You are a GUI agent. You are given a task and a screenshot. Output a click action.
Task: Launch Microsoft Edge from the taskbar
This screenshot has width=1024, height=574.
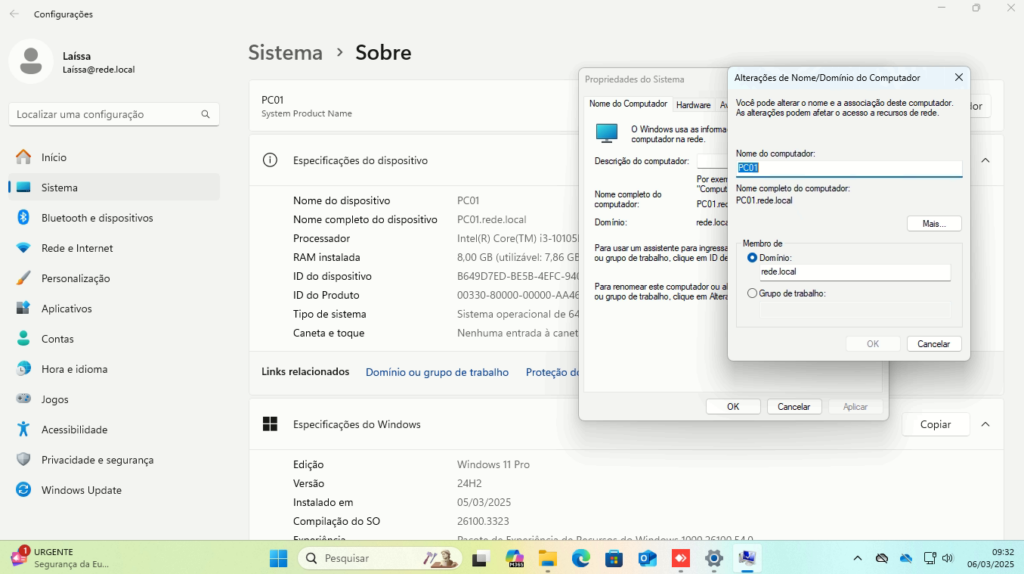pyautogui.click(x=581, y=558)
